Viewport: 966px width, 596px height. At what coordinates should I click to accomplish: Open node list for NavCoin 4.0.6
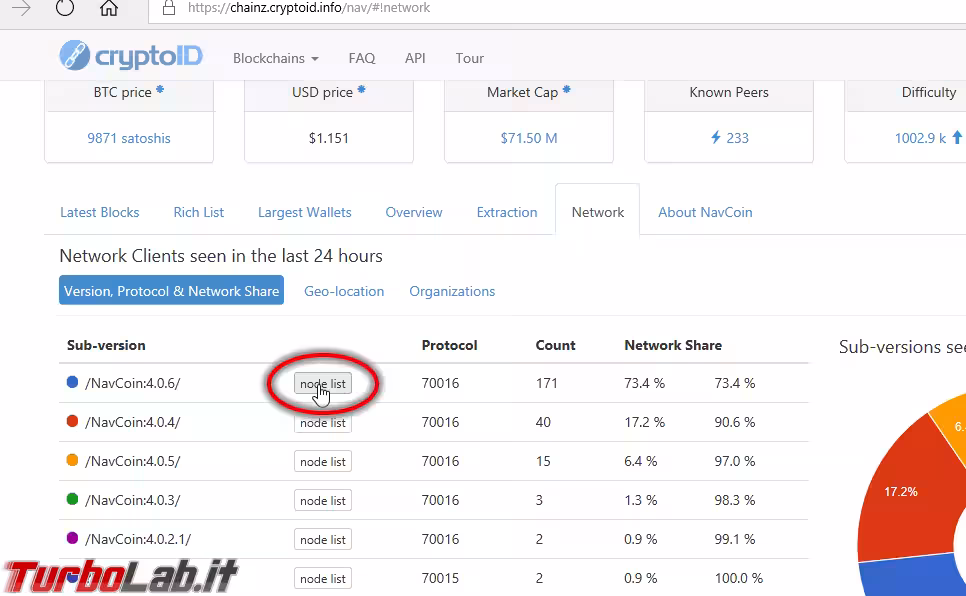pyautogui.click(x=322, y=384)
